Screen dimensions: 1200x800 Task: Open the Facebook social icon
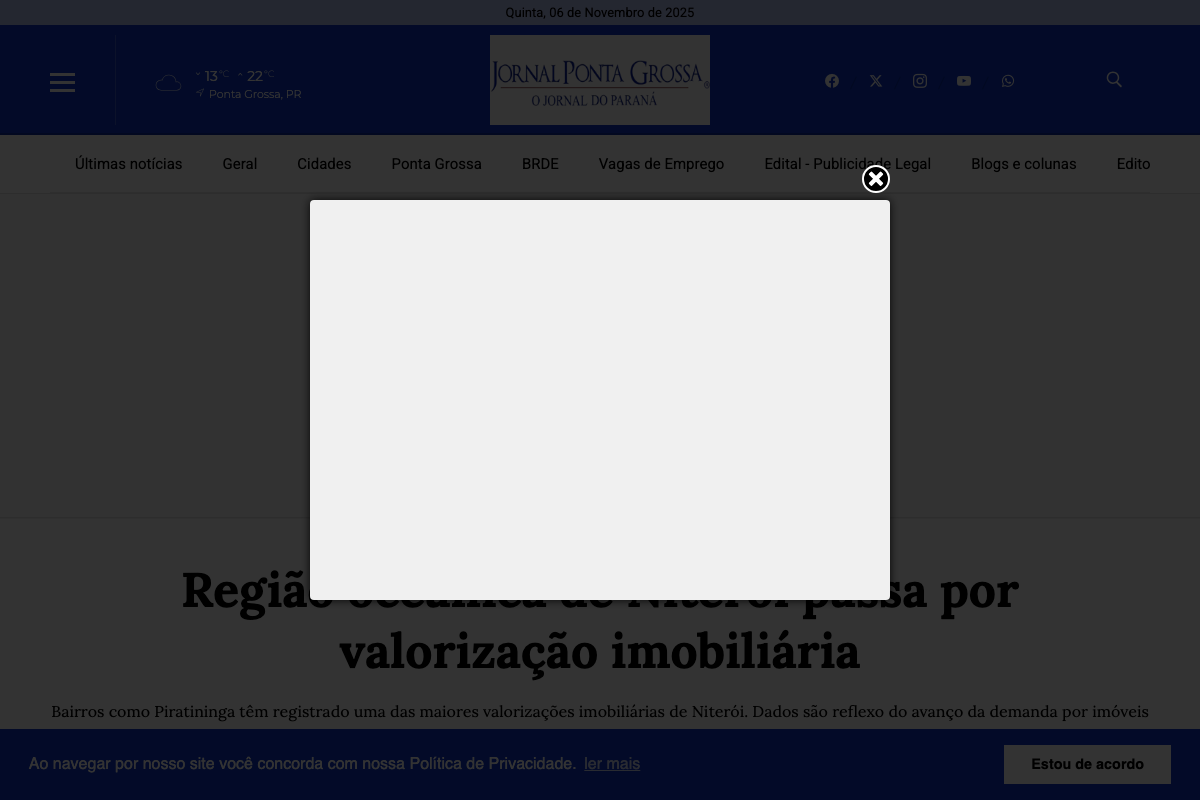pyautogui.click(x=832, y=80)
